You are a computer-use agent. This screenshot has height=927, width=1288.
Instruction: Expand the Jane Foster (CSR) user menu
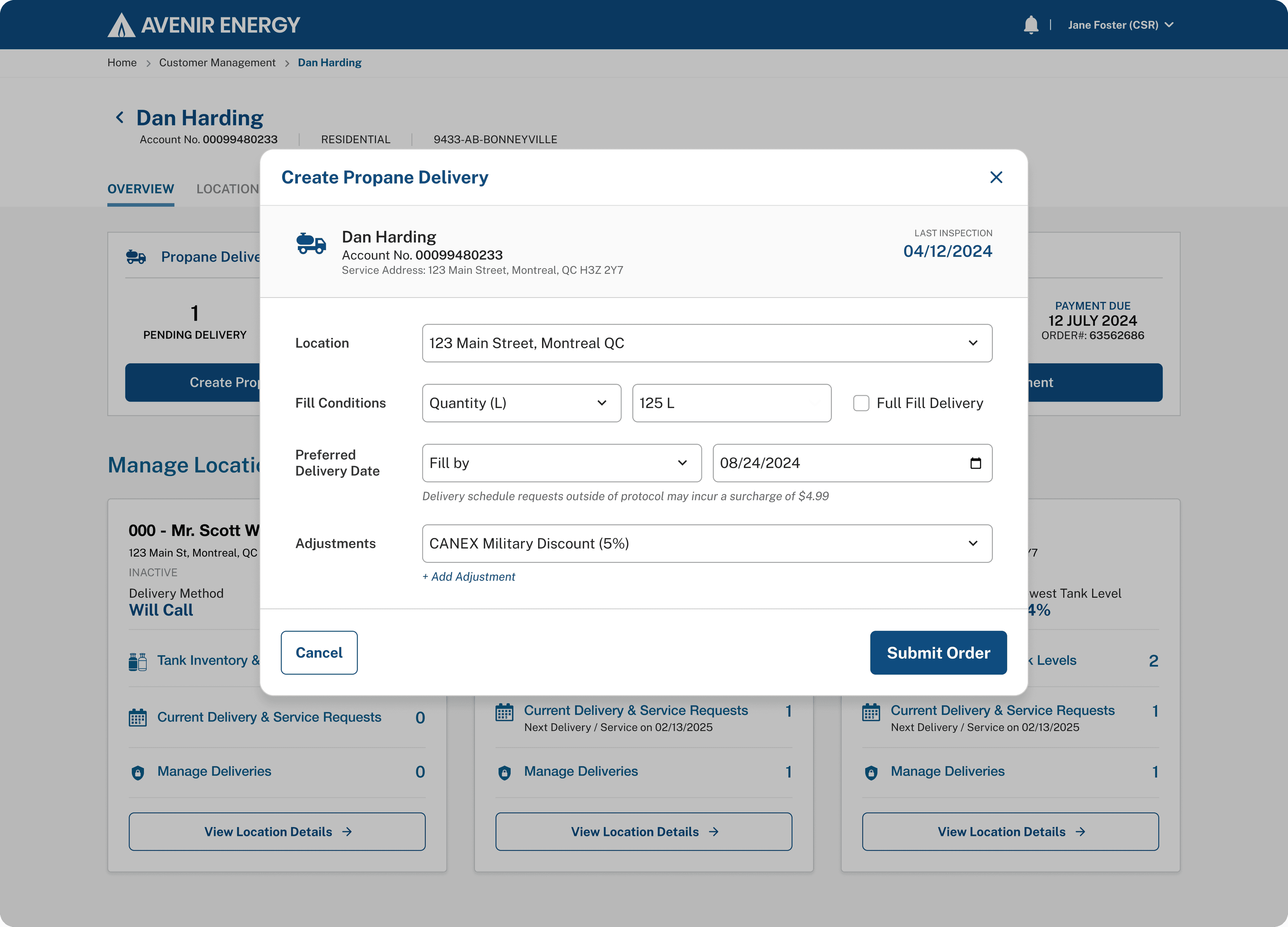(1121, 25)
